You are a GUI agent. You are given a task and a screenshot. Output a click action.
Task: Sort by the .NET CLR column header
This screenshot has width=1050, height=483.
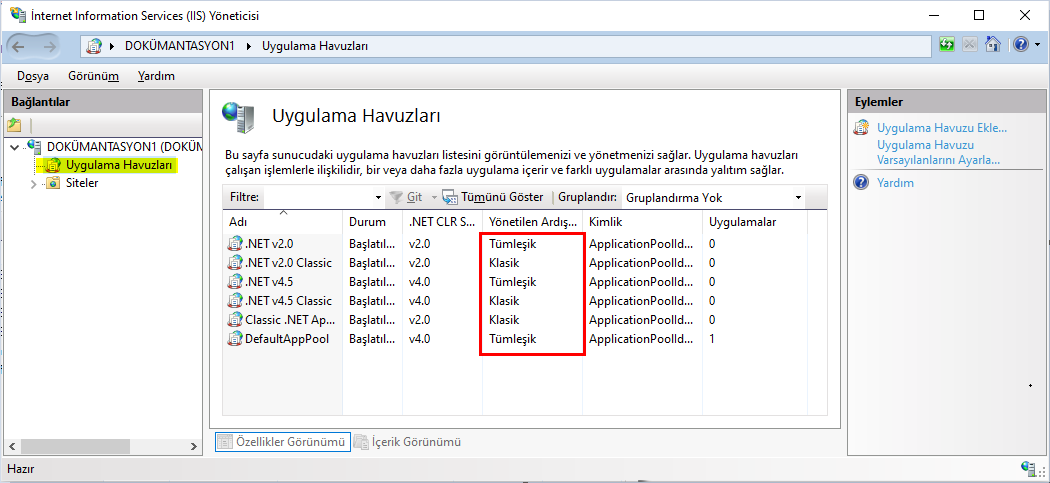(x=442, y=222)
